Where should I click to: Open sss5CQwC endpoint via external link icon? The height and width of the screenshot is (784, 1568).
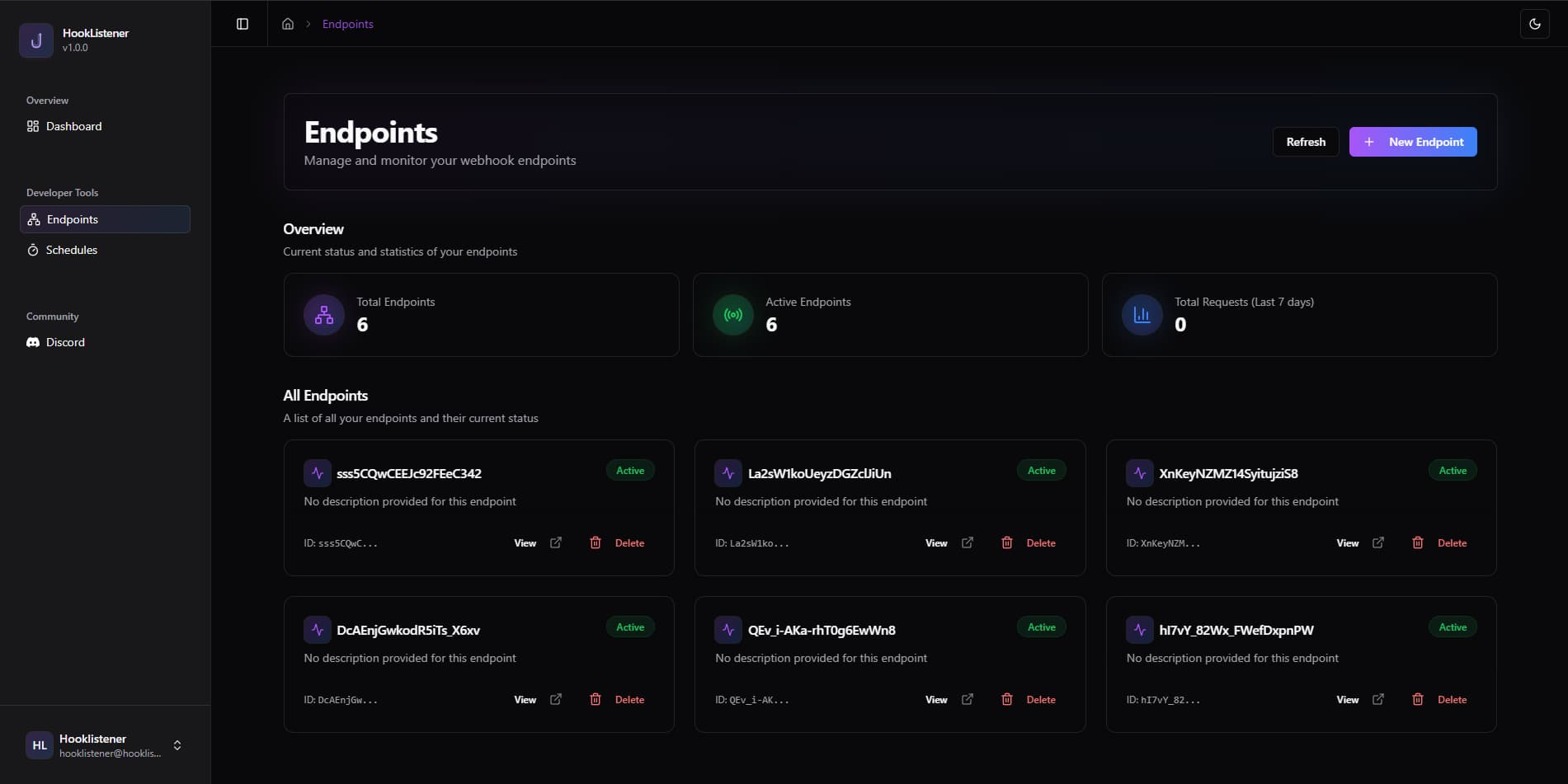click(x=556, y=542)
